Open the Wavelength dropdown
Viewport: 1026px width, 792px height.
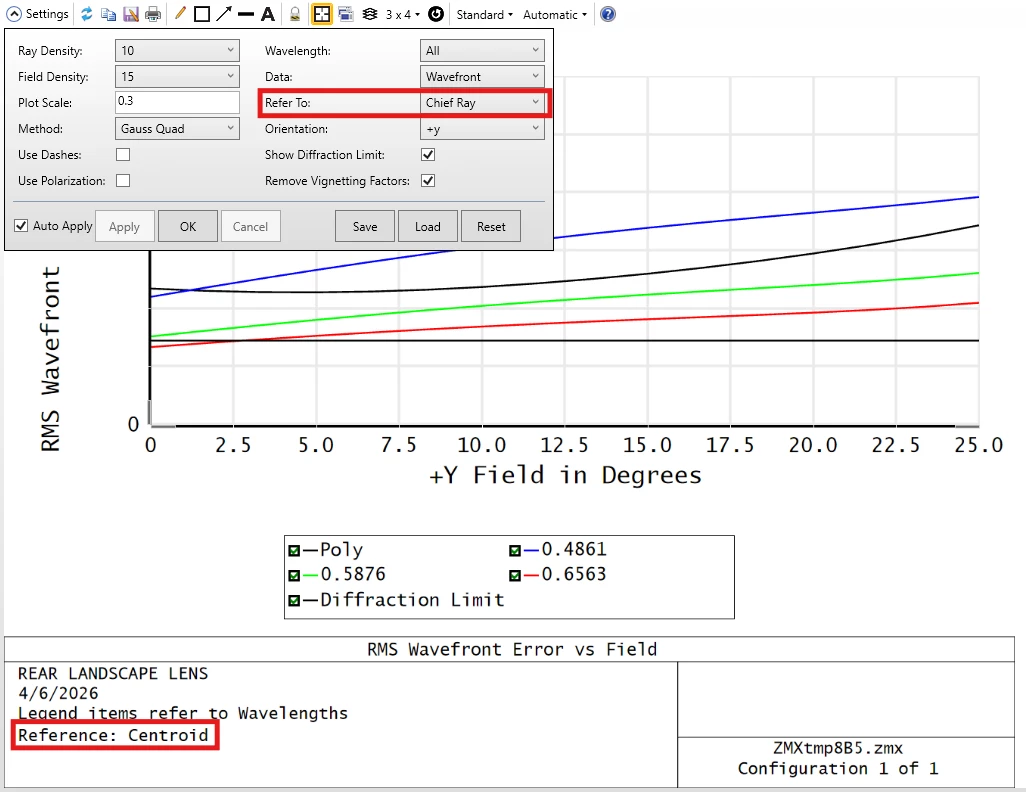pos(482,50)
